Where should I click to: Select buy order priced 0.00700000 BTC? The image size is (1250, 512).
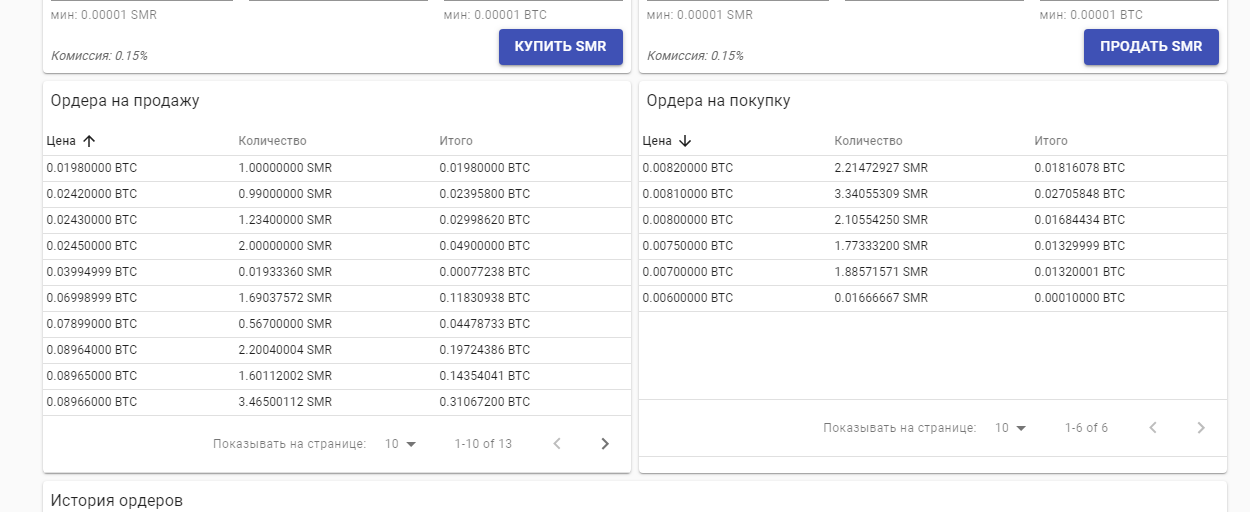point(933,272)
